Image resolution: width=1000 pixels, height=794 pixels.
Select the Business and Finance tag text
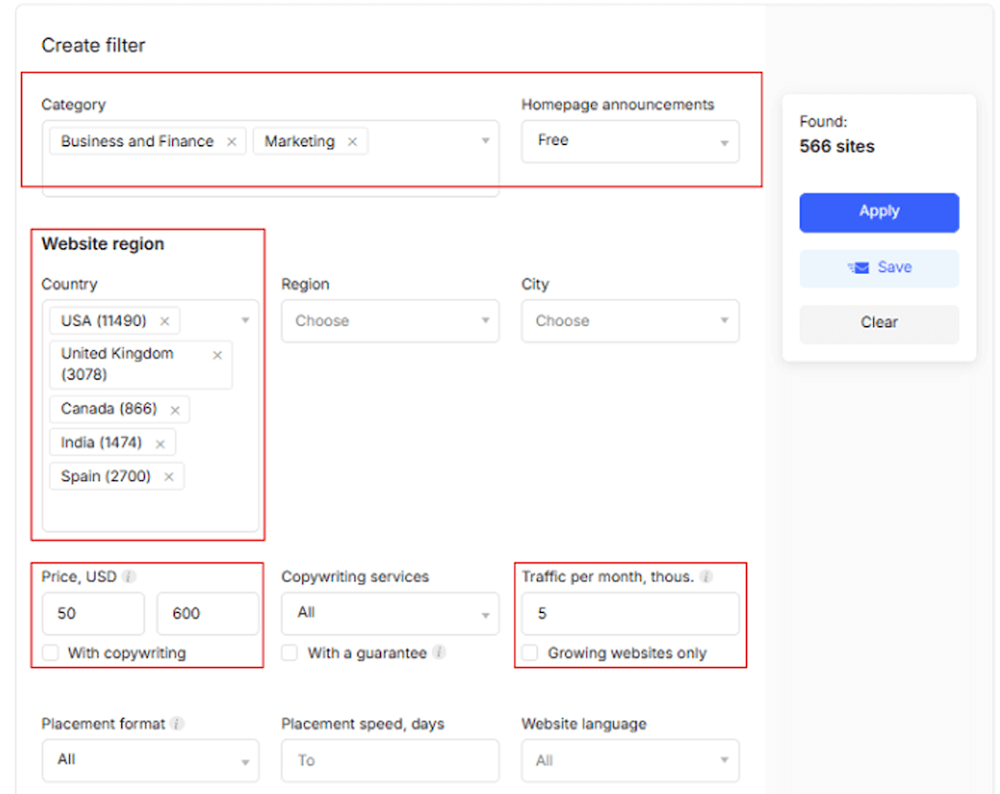coord(137,141)
